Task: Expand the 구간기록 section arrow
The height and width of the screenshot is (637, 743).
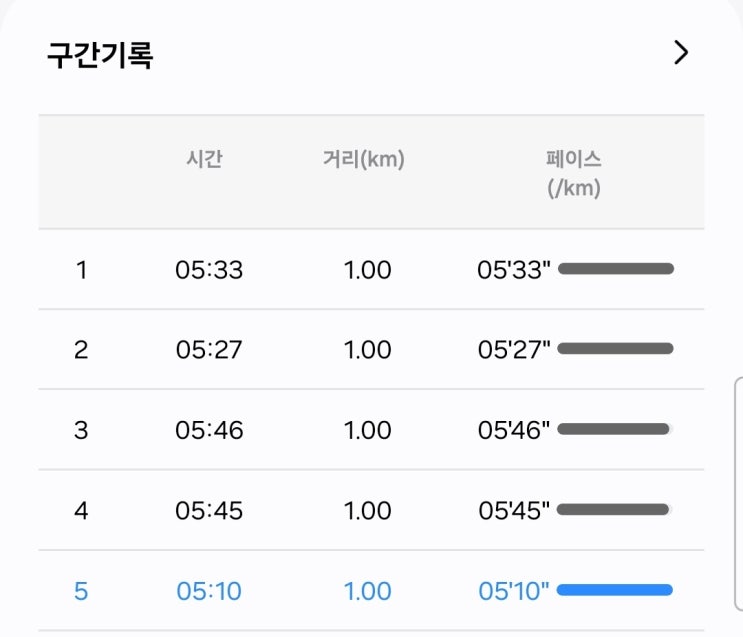Action: pos(681,53)
